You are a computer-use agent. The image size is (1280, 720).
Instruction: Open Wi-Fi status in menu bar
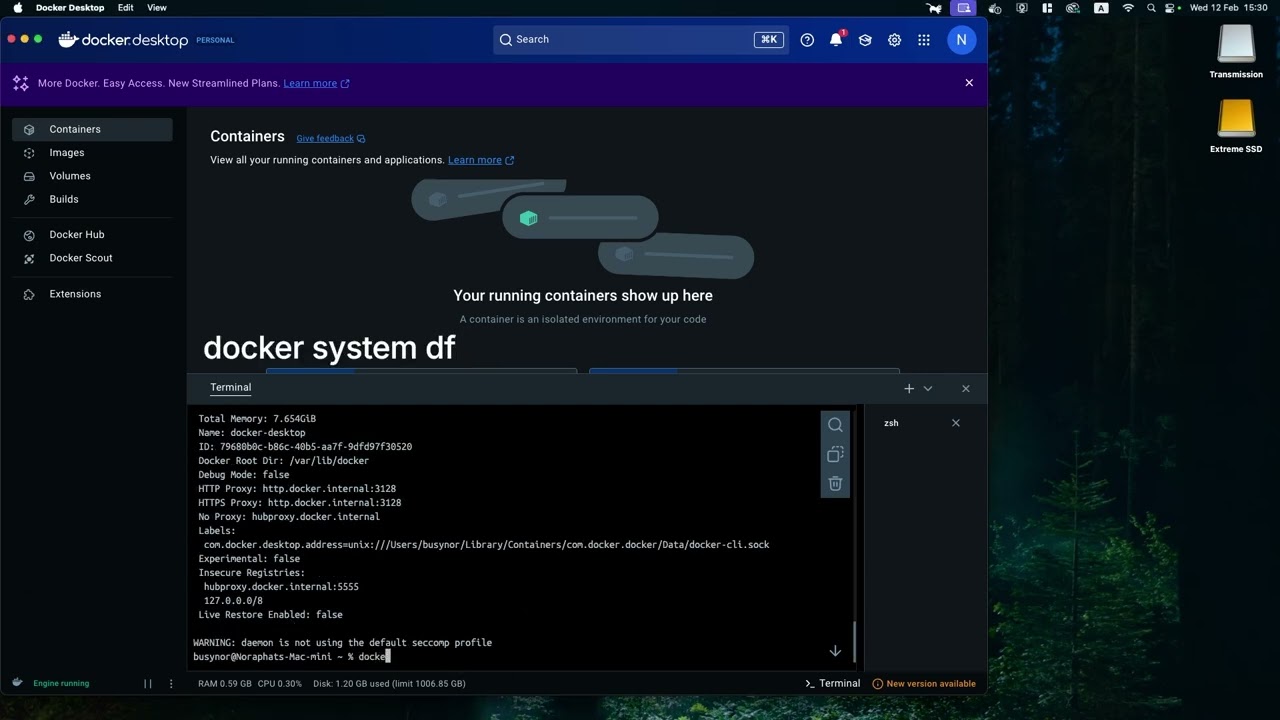(x=1128, y=7)
